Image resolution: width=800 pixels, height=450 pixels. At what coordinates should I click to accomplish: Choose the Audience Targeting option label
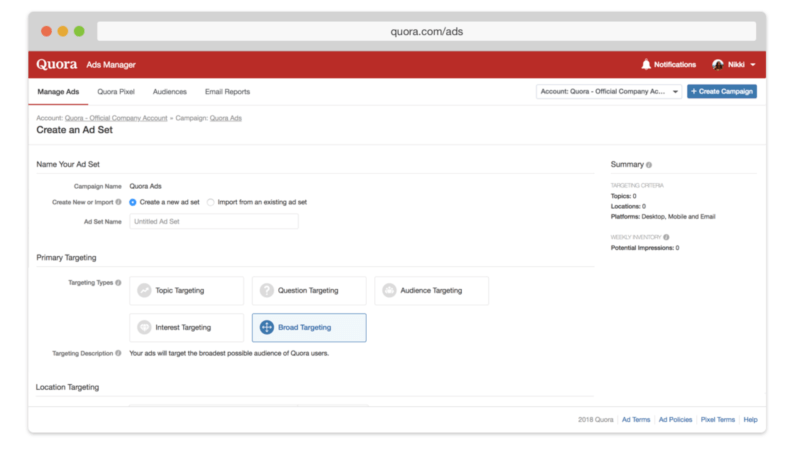click(431, 290)
